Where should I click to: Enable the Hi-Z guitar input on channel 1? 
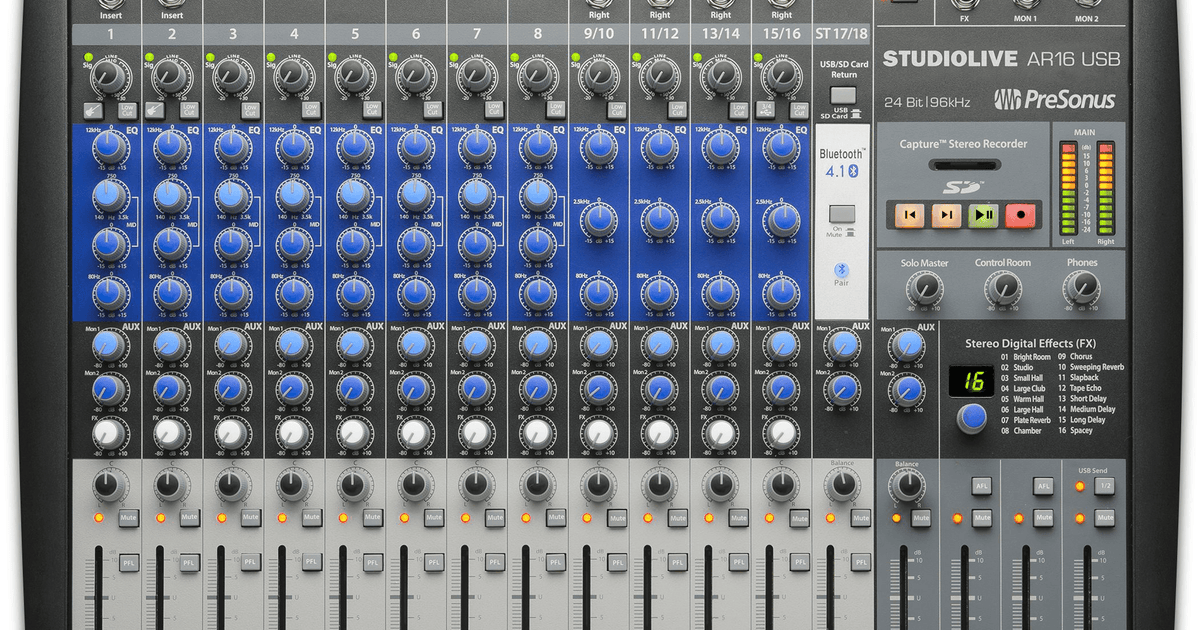94,110
